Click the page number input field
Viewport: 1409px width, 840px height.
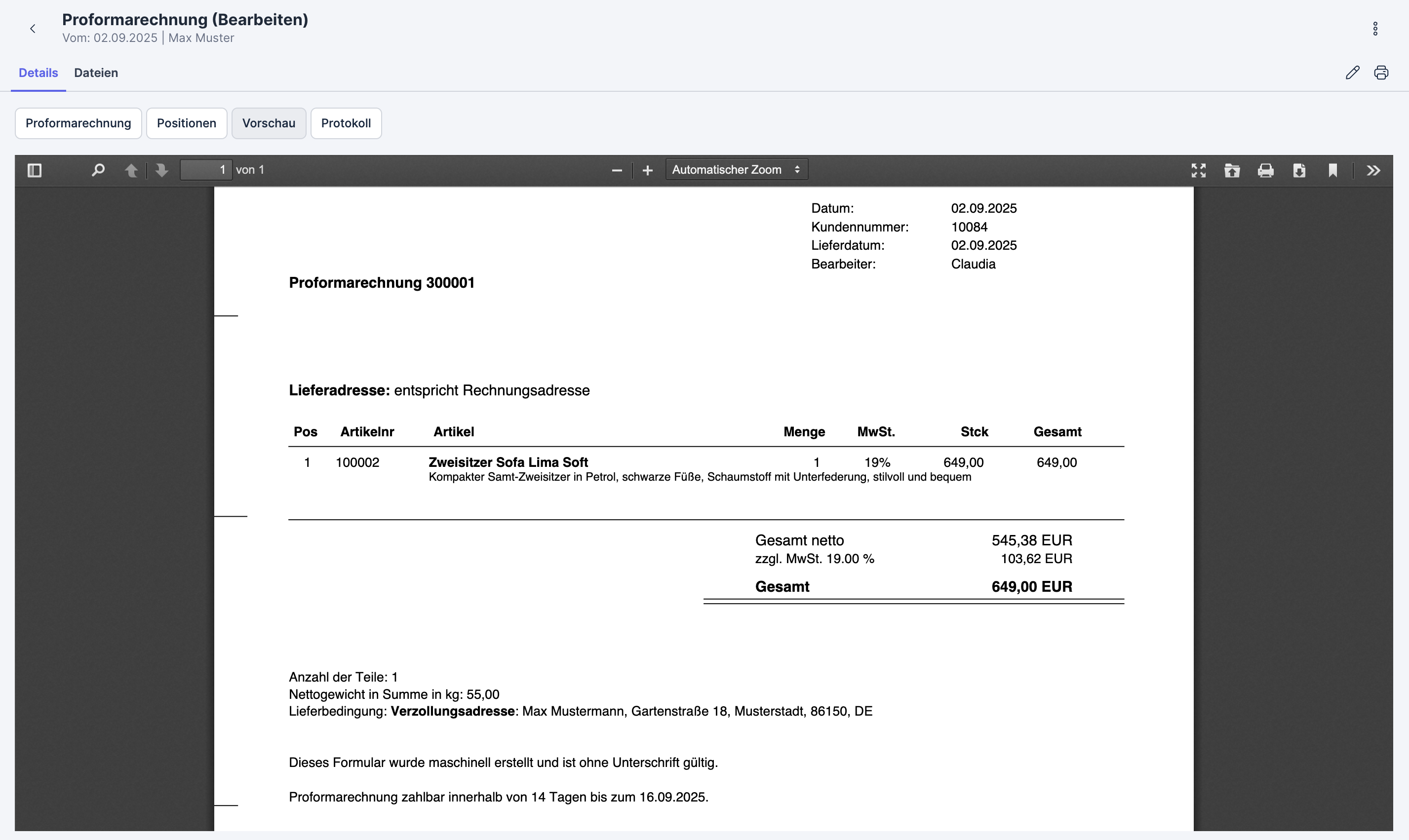click(206, 170)
